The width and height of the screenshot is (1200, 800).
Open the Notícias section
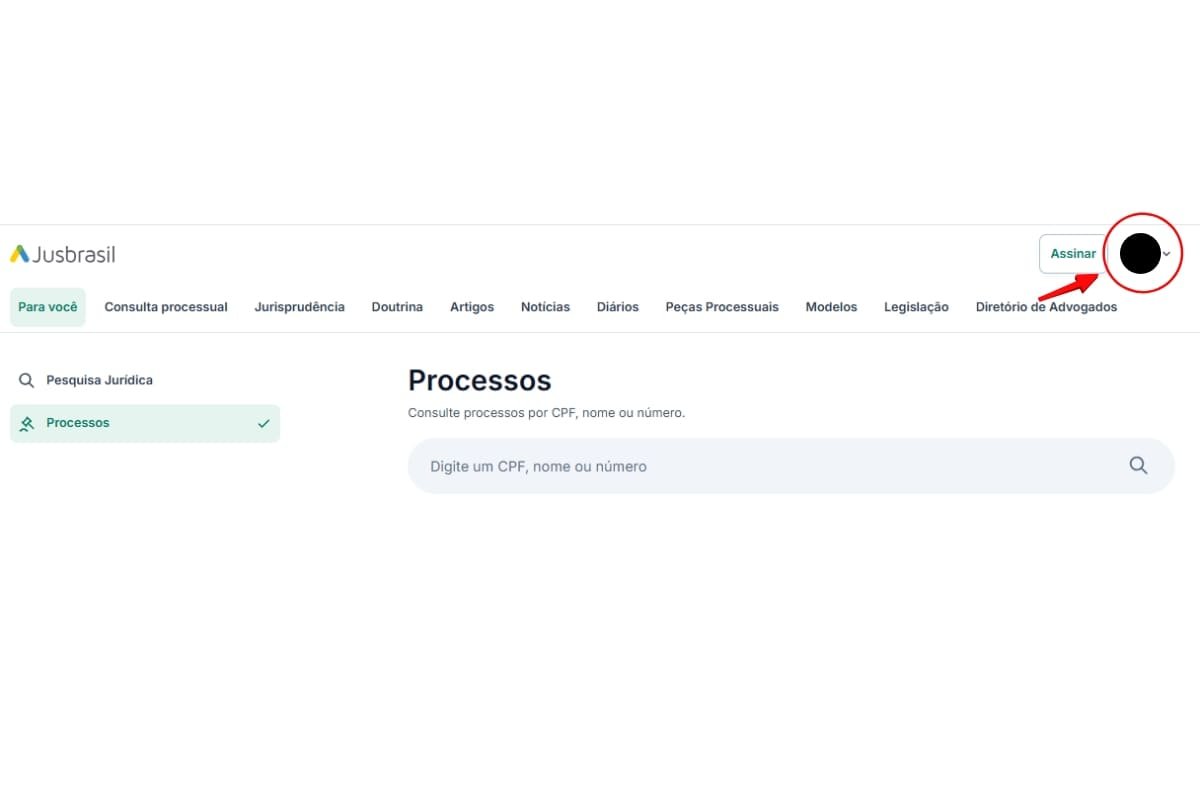point(545,307)
